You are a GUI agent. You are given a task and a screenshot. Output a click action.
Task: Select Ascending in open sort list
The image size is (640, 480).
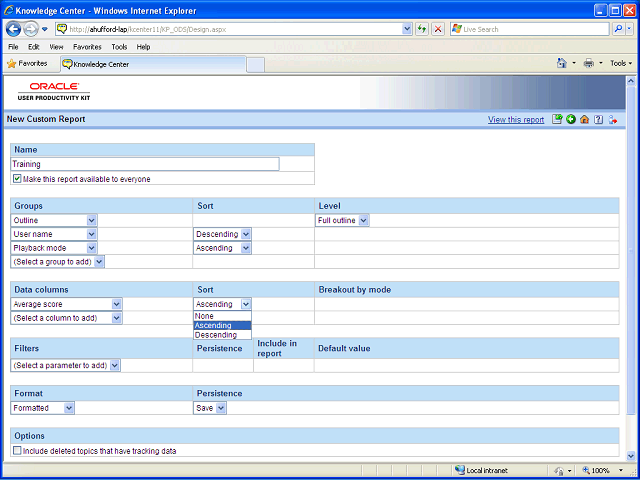point(222,325)
